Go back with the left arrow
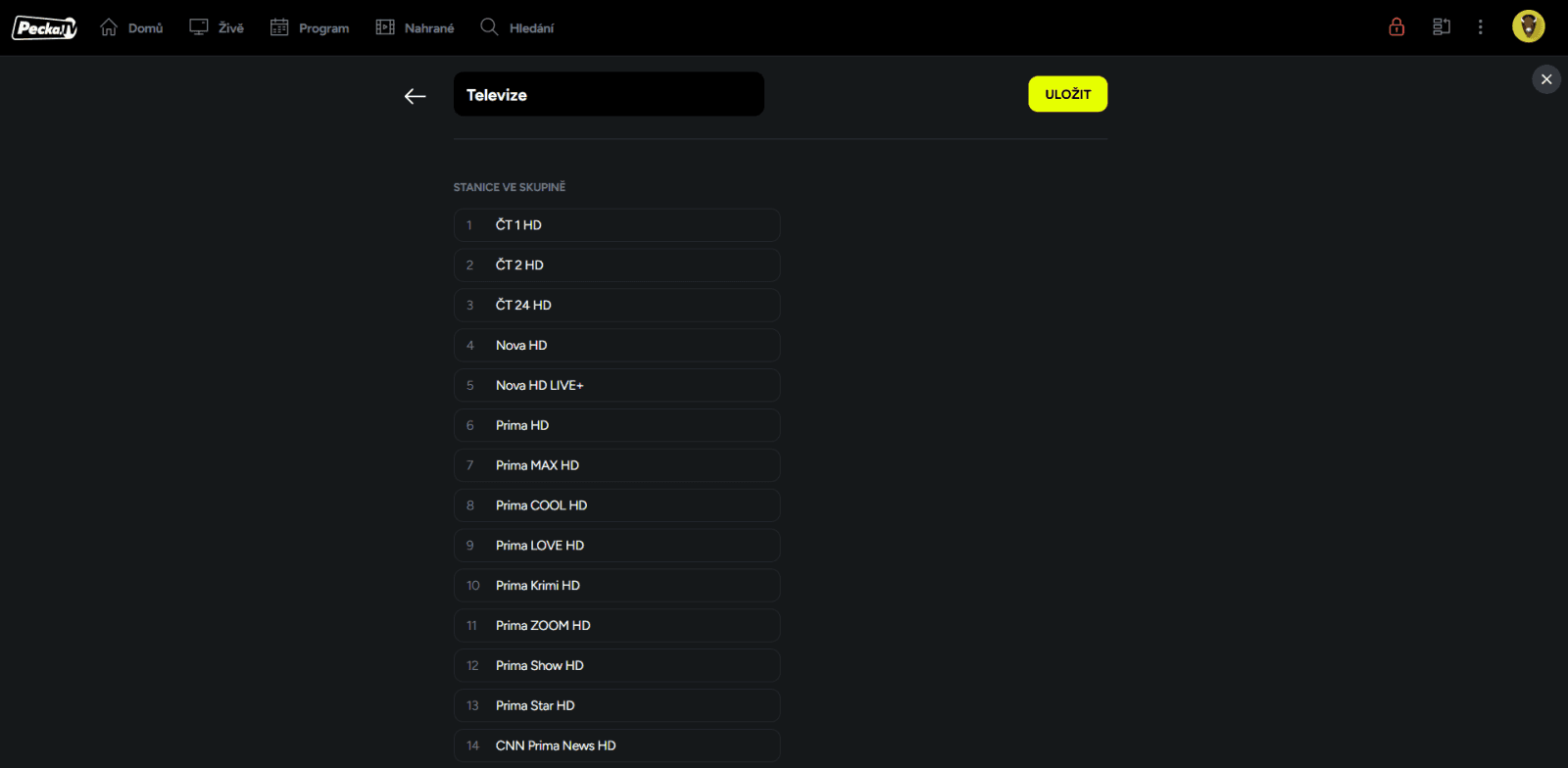Viewport: 1568px width, 768px height. click(x=416, y=96)
